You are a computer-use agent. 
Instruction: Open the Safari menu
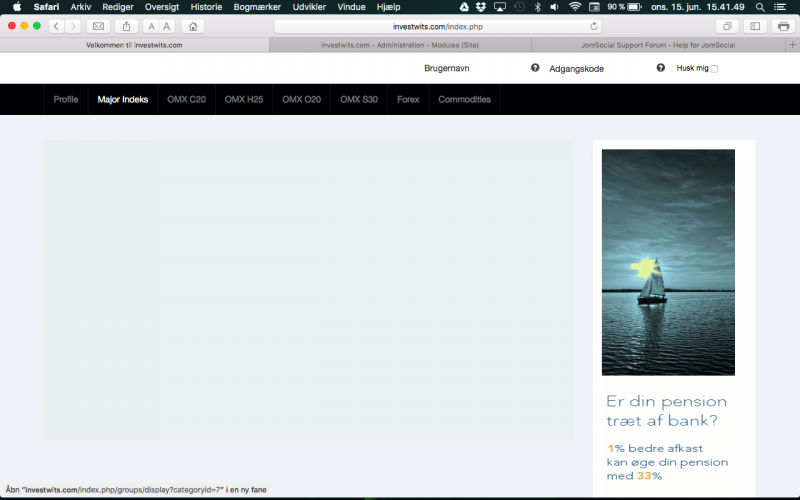pyautogui.click(x=46, y=7)
